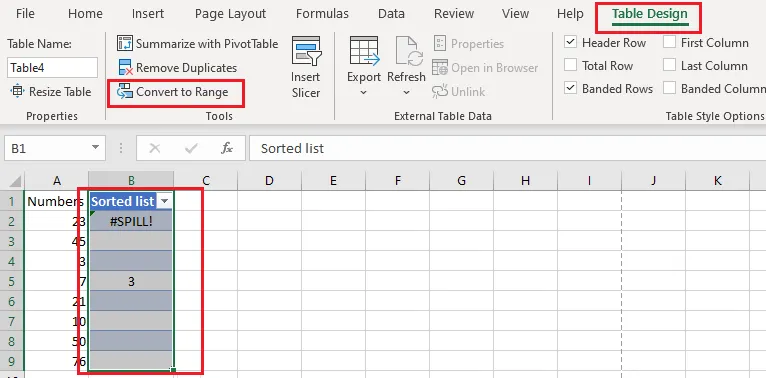The height and width of the screenshot is (378, 766).
Task: Click the #SPILL! cell
Action: click(131, 221)
